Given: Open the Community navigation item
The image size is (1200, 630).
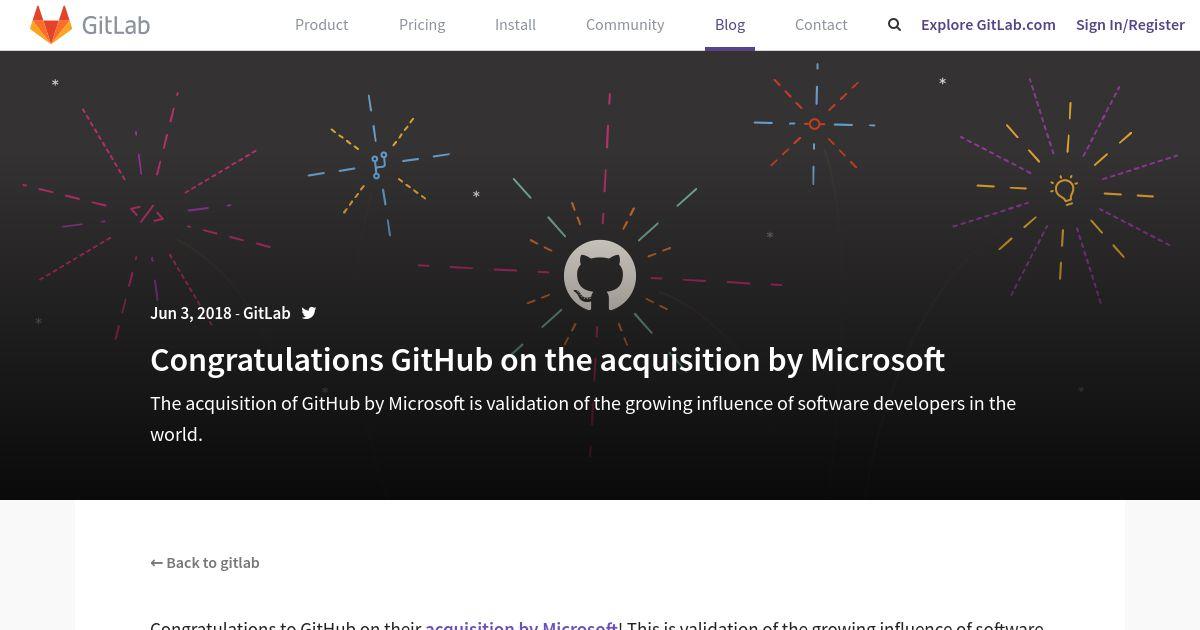Looking at the screenshot, I should 625,24.
